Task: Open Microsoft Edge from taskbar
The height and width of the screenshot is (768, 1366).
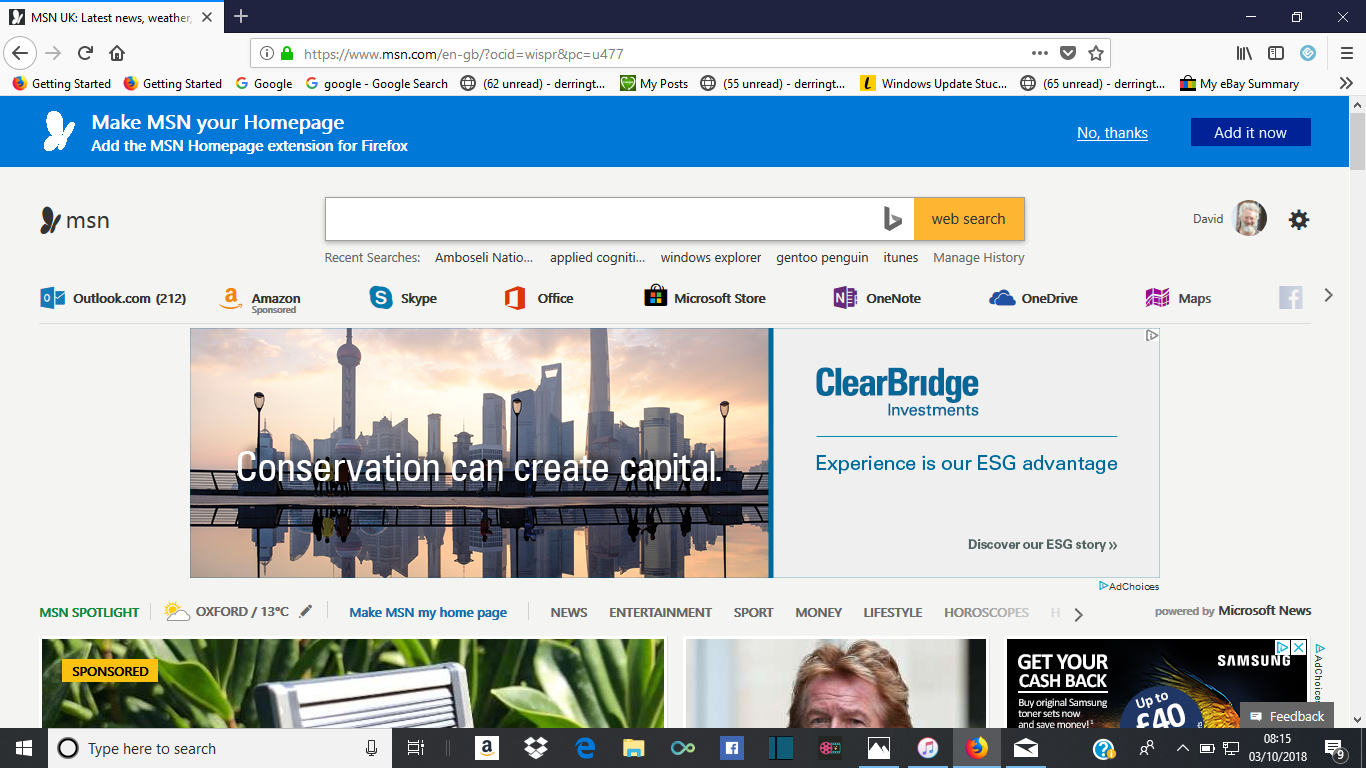Action: (585, 748)
